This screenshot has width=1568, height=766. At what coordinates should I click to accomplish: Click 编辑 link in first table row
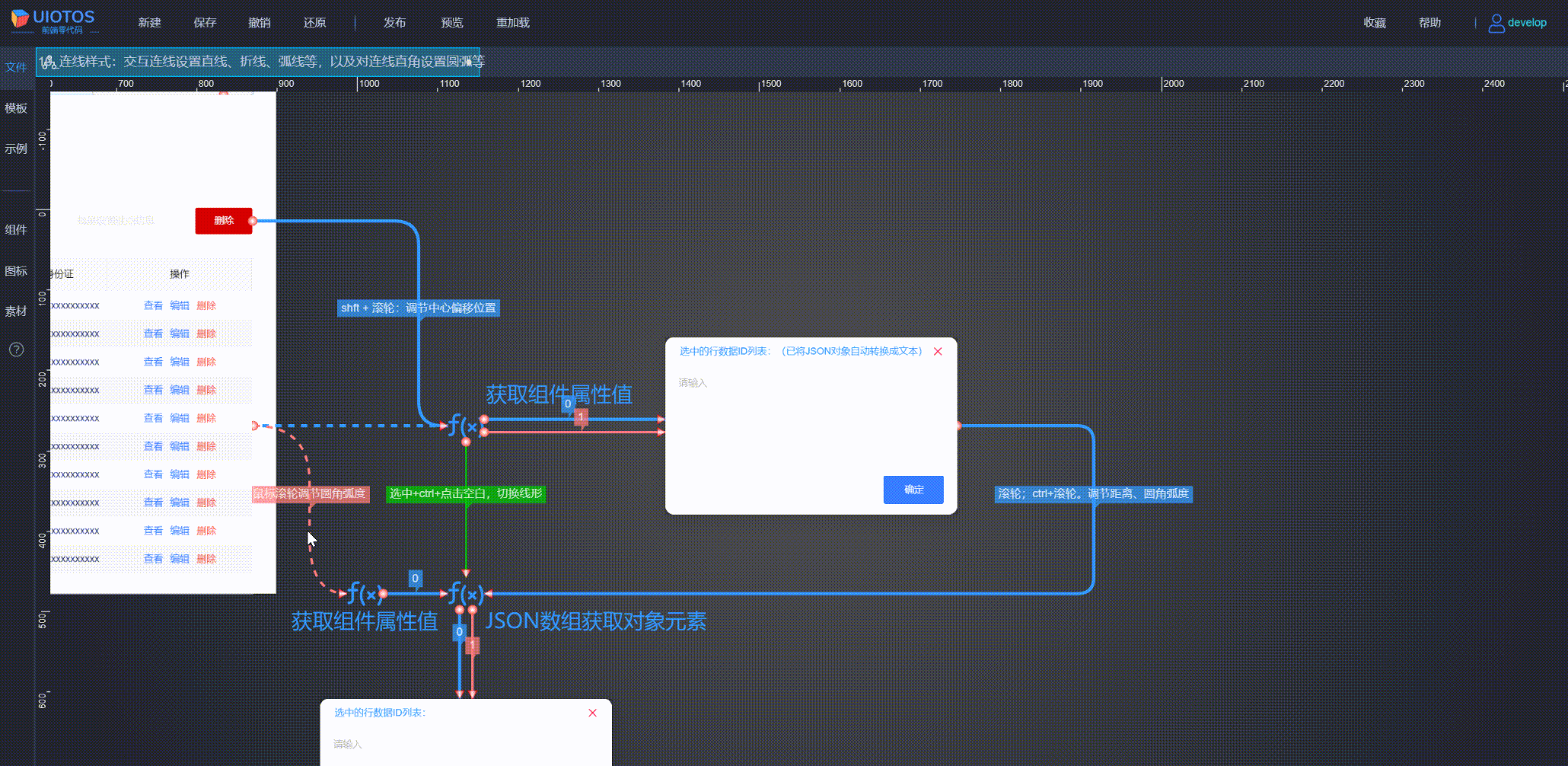click(180, 305)
